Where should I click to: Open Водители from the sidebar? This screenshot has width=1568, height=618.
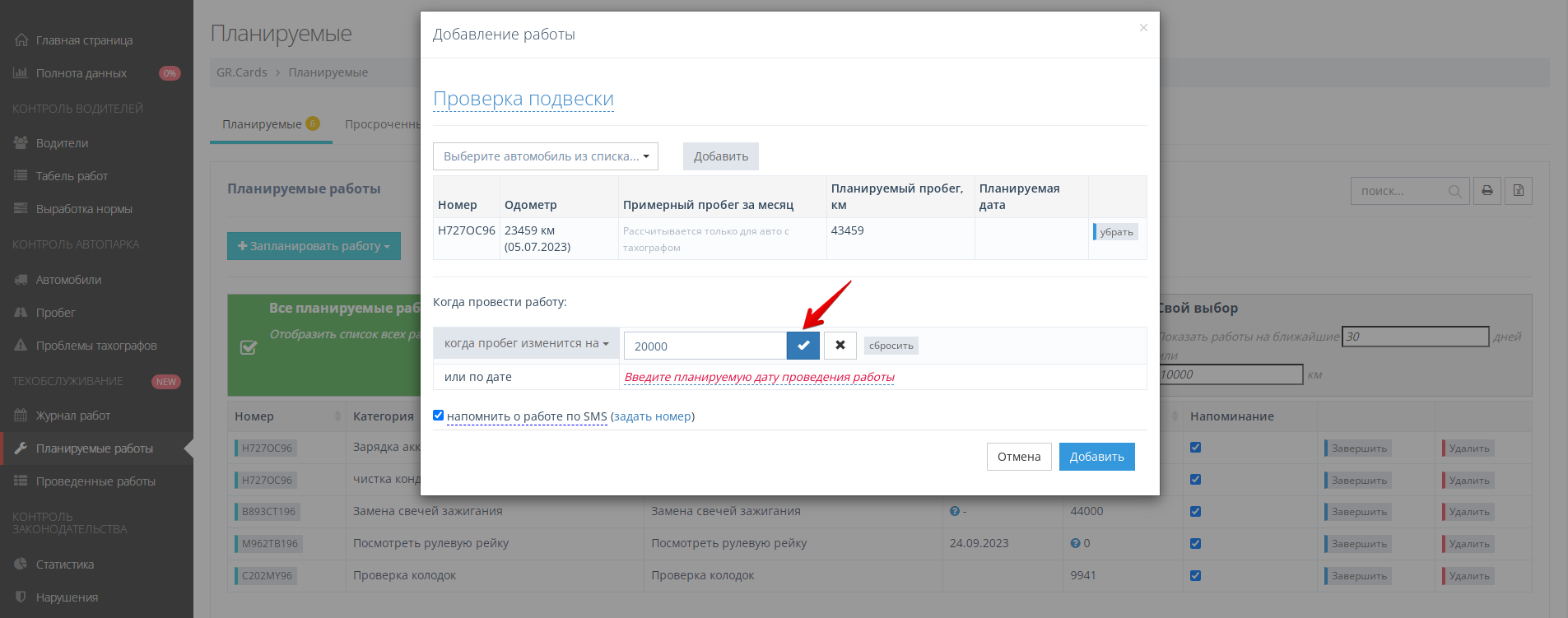[x=62, y=143]
